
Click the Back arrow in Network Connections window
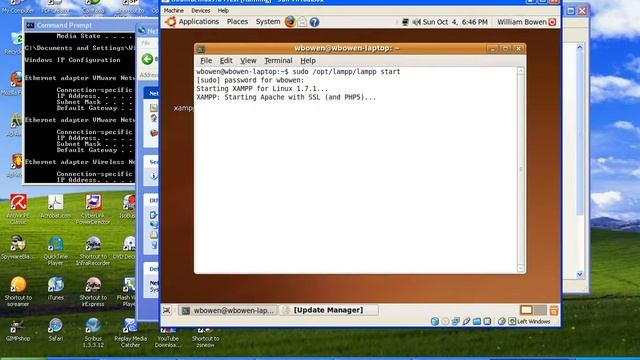[147, 59]
